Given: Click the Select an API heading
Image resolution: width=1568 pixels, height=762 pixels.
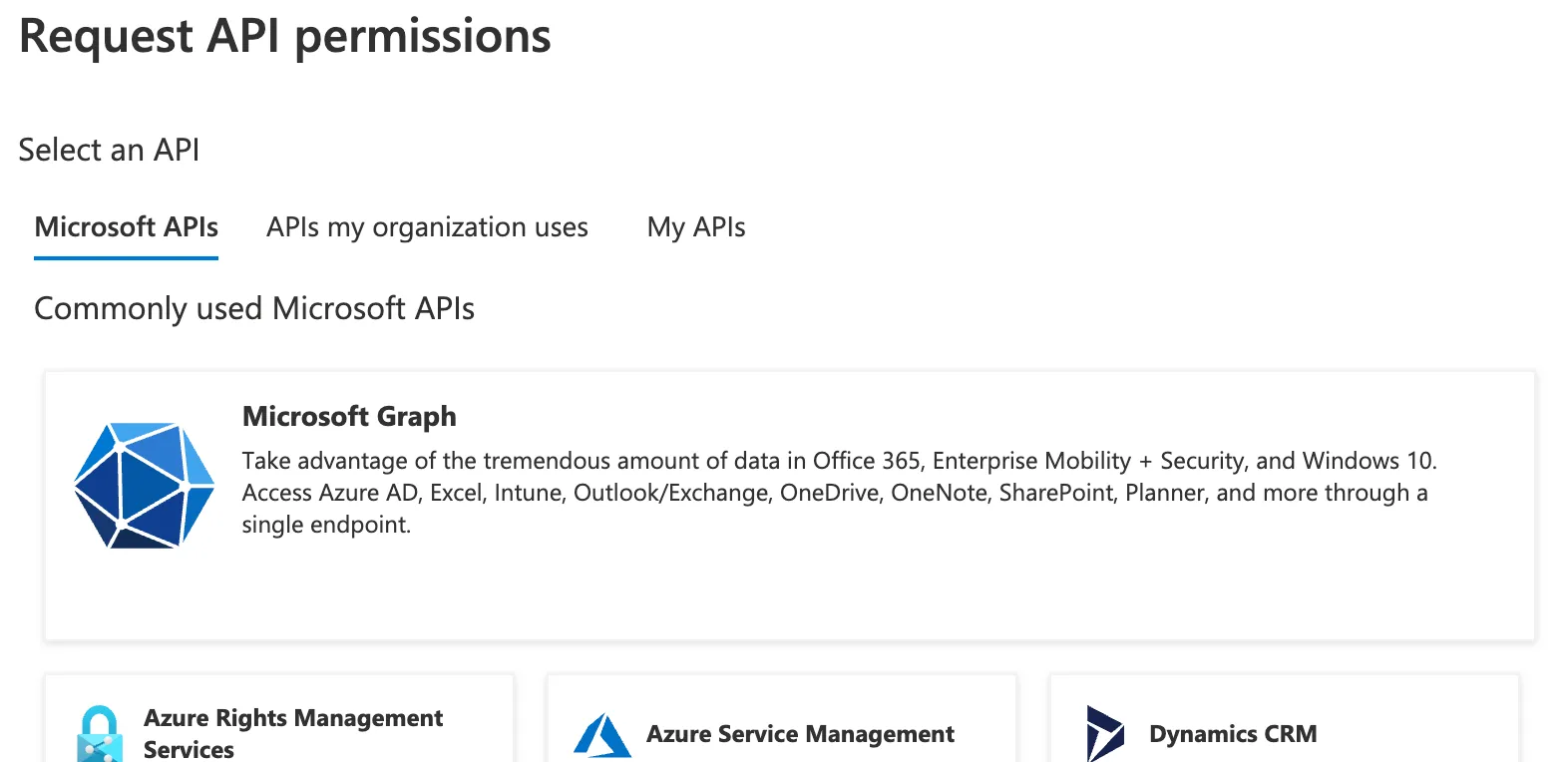Looking at the screenshot, I should click(x=110, y=150).
